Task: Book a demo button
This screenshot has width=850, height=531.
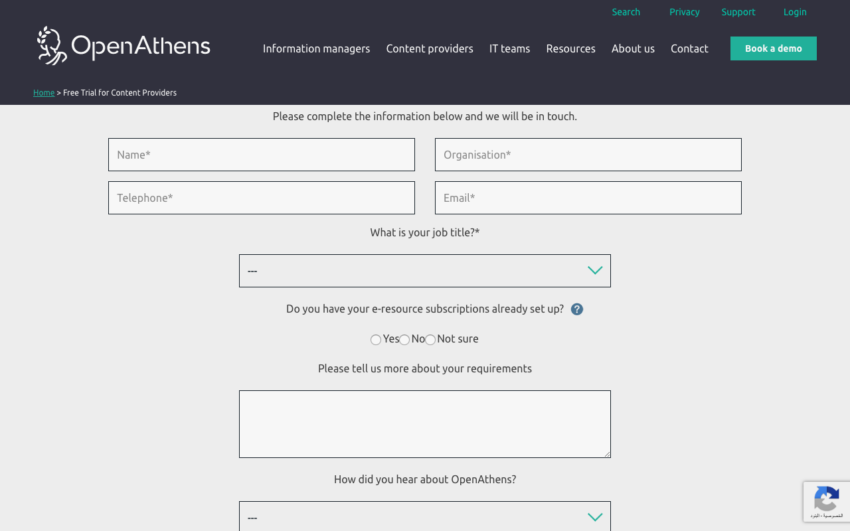Action: (x=773, y=48)
